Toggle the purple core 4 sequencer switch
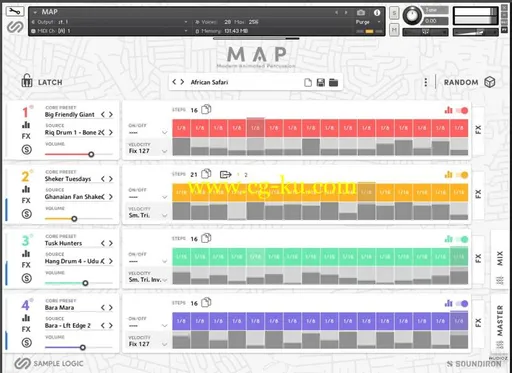 pyautogui.click(x=462, y=303)
